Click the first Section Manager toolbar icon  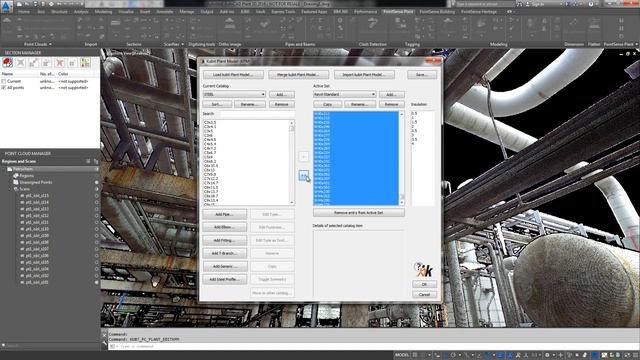pyautogui.click(x=7, y=62)
